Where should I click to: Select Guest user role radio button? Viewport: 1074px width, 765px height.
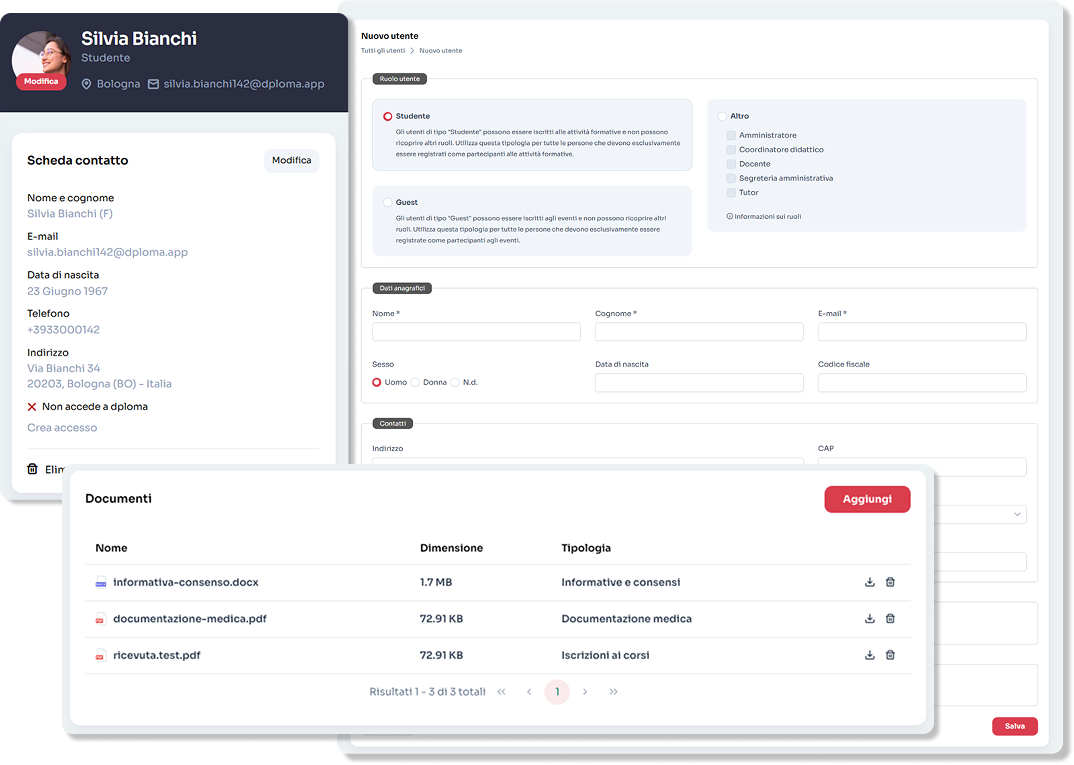coord(388,203)
